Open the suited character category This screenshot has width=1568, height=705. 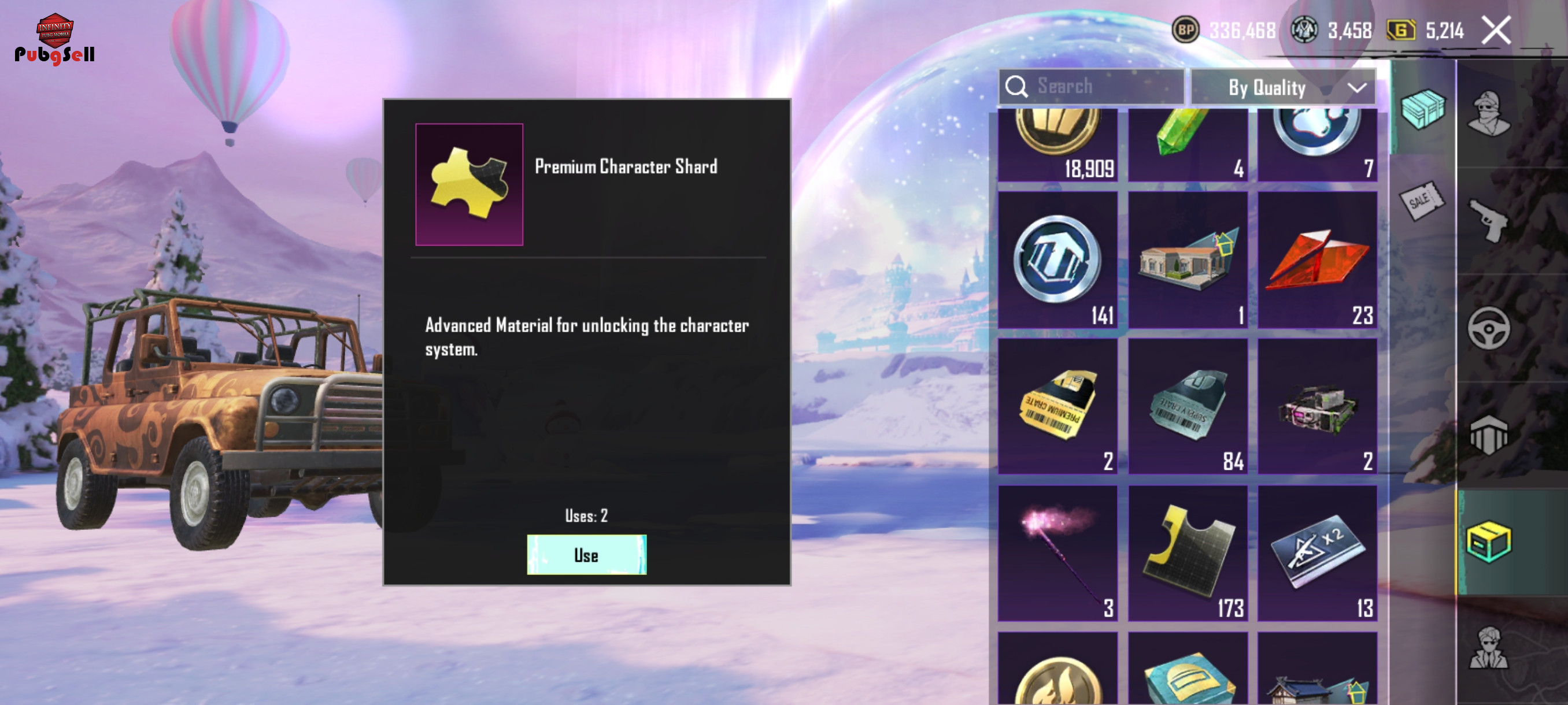coord(1488,648)
